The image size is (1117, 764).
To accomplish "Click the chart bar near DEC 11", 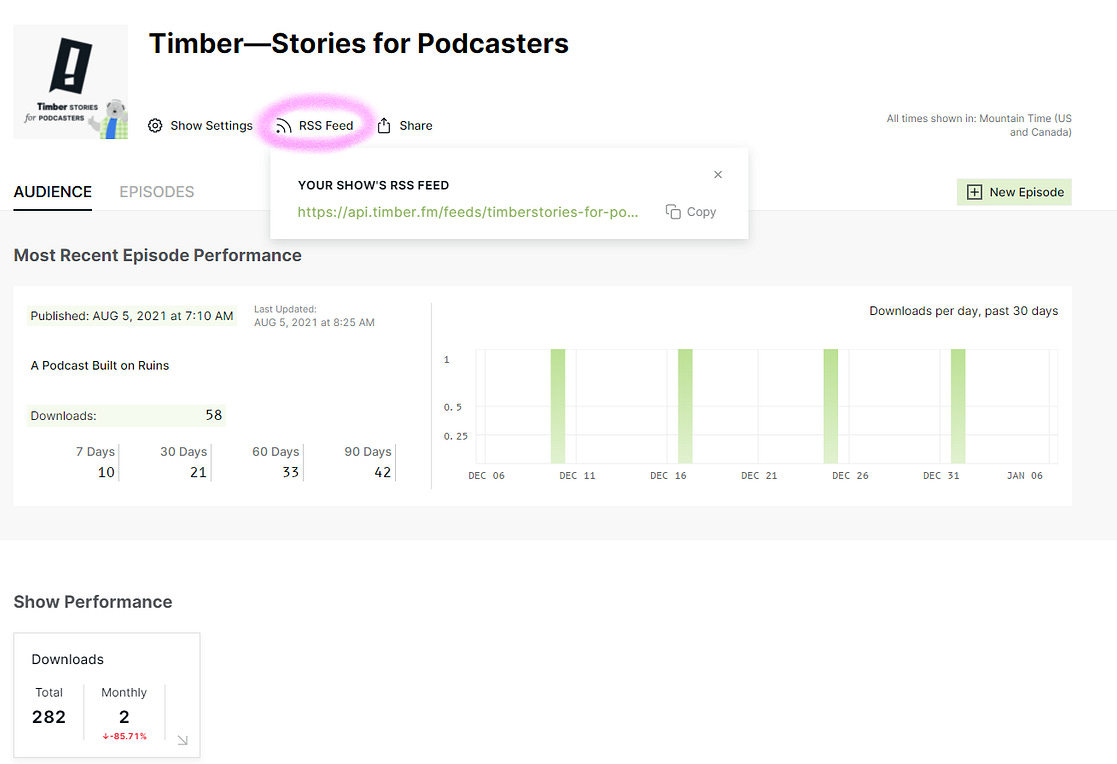I will pos(558,406).
